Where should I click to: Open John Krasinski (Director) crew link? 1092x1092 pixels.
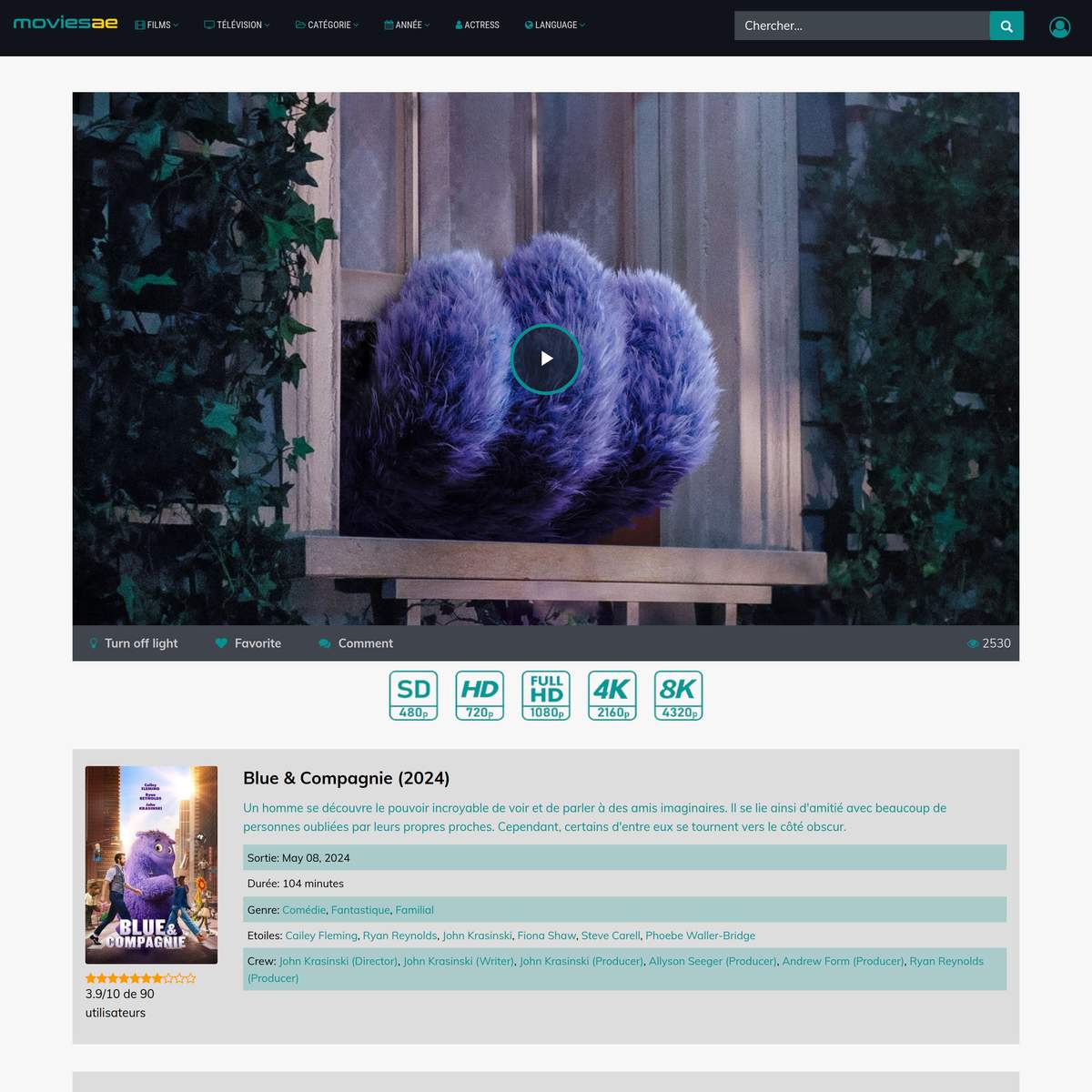pyautogui.click(x=339, y=961)
